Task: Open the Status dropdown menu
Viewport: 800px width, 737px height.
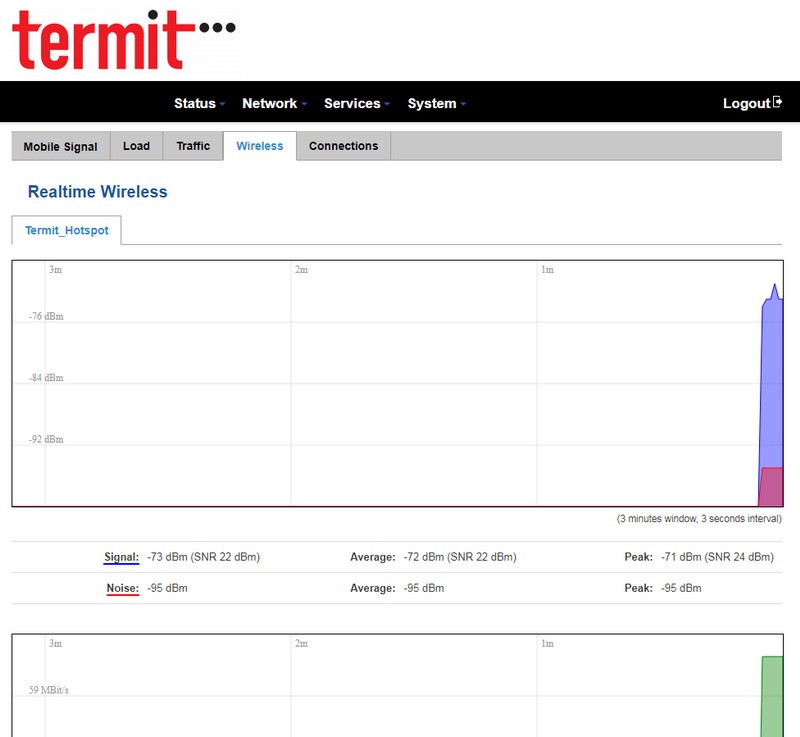Action: pos(199,104)
